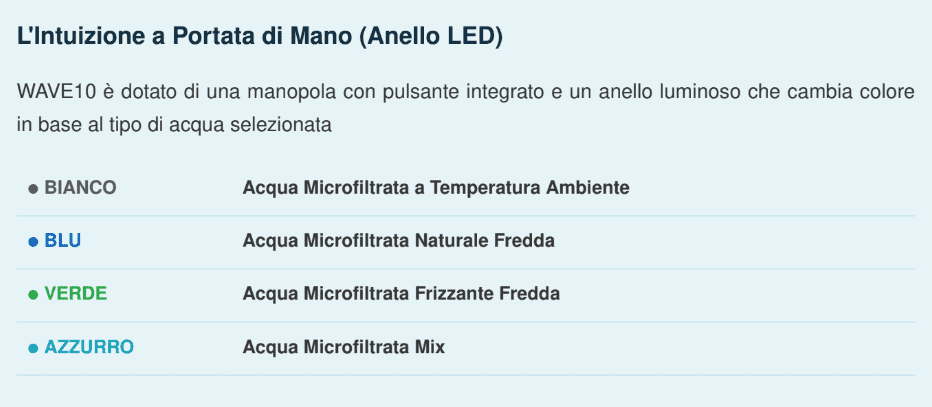Click 'Acqua Microfiltrata Naturale Fredda' description

pos(398,241)
